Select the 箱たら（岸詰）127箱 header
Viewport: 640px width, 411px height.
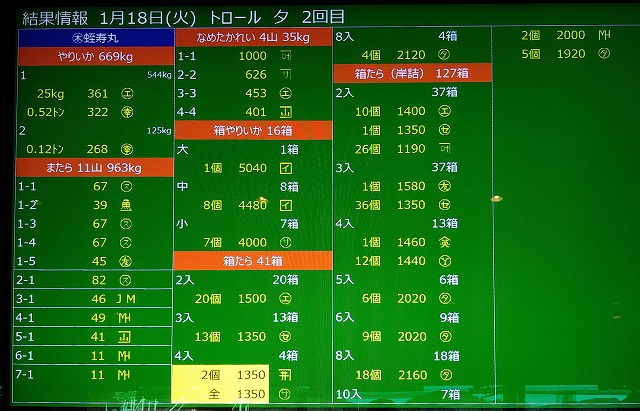click(412, 73)
